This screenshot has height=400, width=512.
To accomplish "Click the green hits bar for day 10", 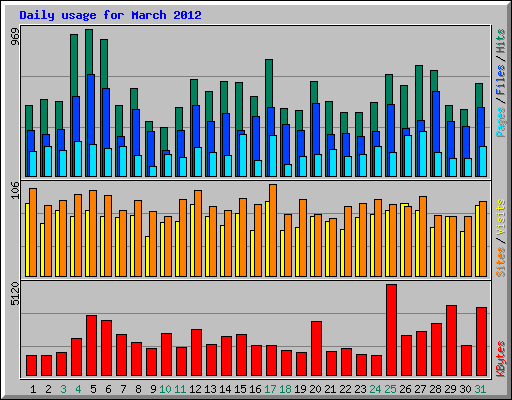I will click(164, 138).
